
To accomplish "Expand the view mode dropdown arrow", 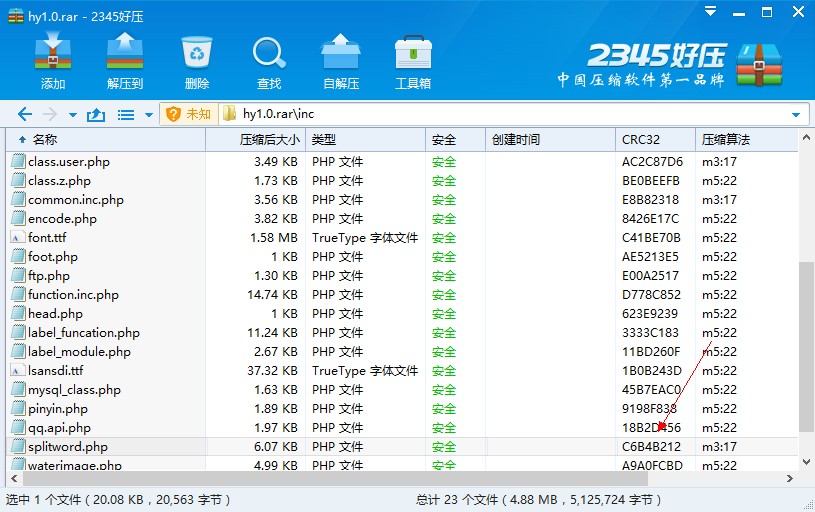I will [149, 115].
